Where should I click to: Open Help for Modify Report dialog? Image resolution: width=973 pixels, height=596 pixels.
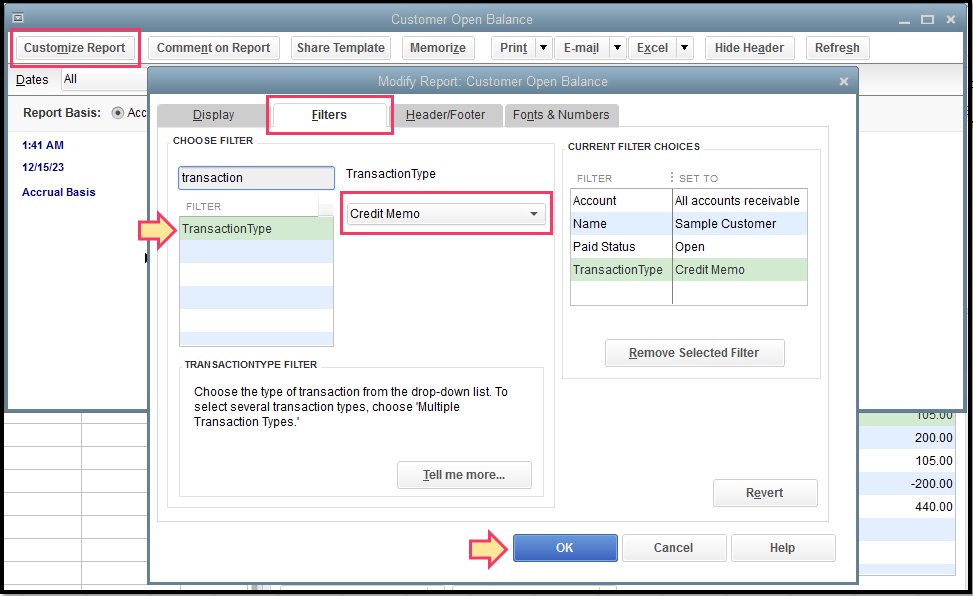[782, 548]
